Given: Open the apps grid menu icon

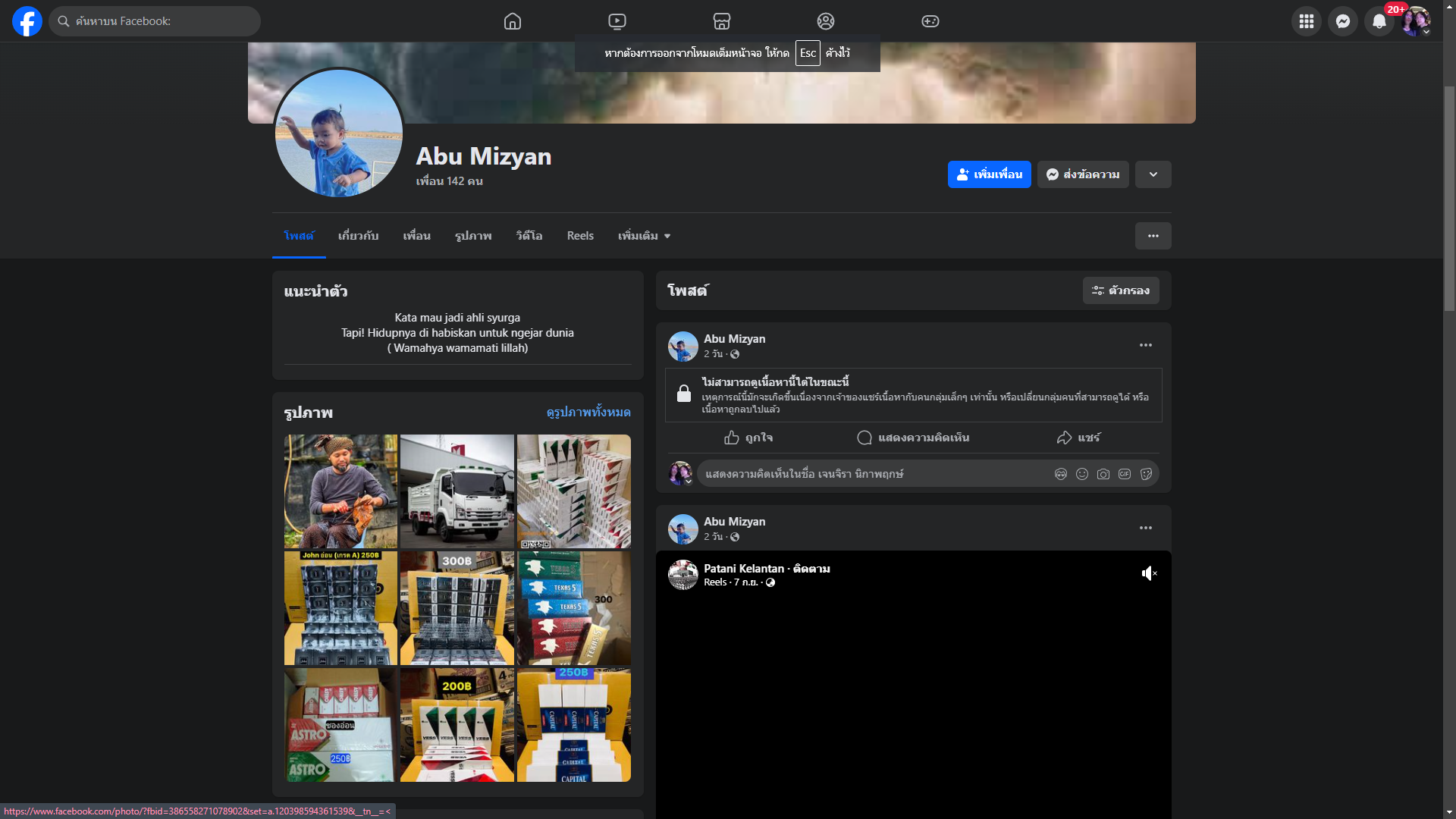Looking at the screenshot, I should tap(1306, 21).
